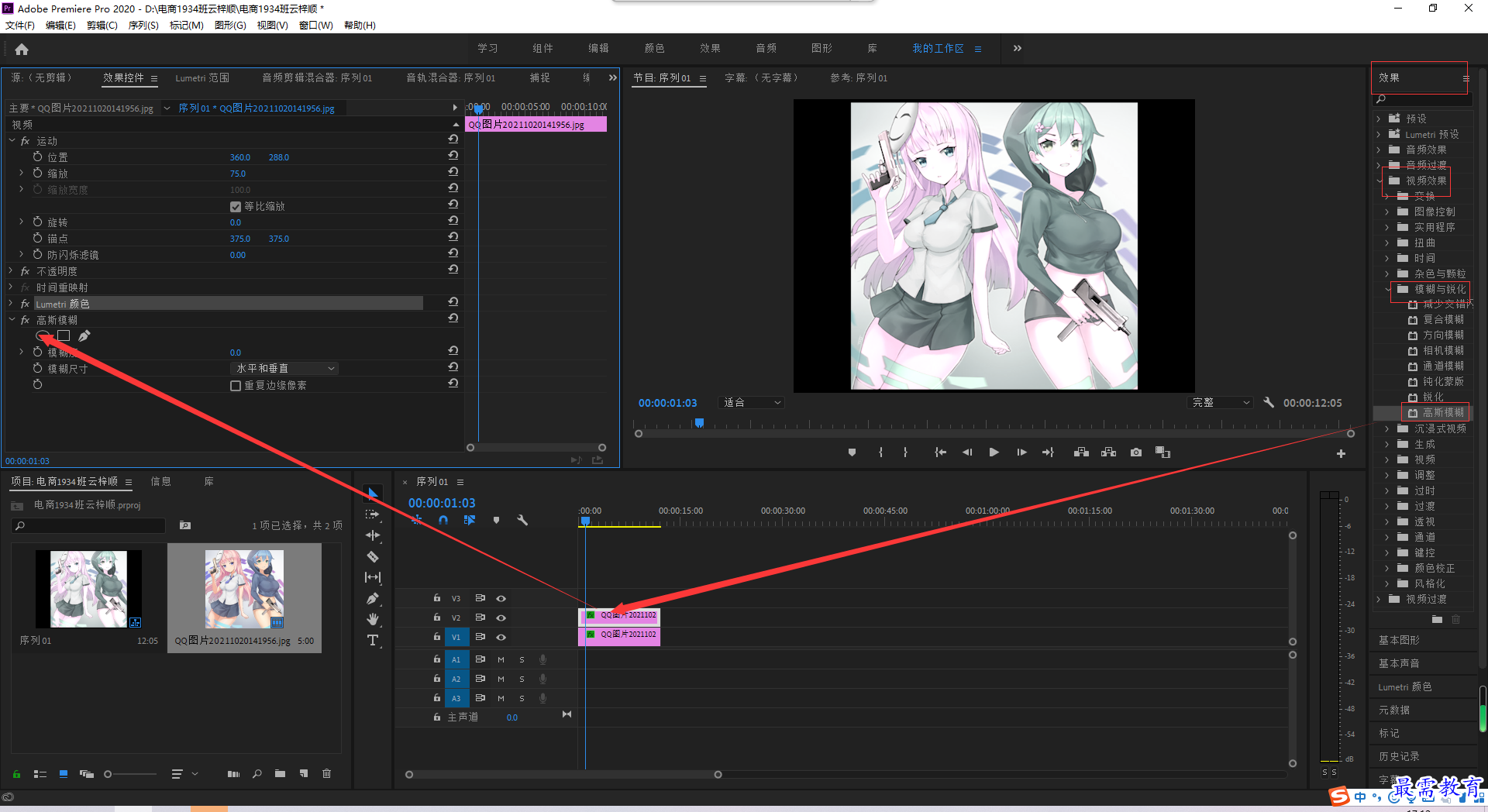Collapse the 运动 motion effect
This screenshot has width=1488, height=812.
[12, 141]
